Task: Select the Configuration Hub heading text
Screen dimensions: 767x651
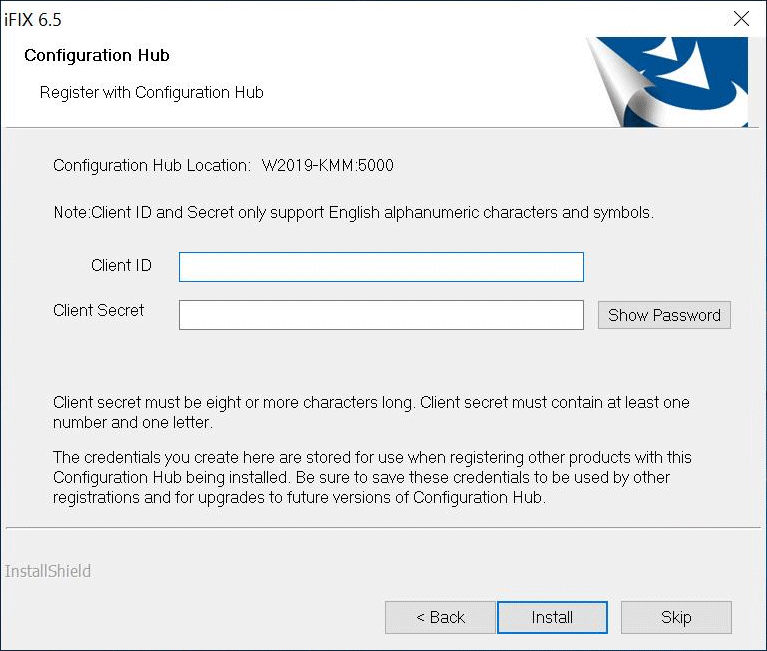Action: (x=97, y=55)
